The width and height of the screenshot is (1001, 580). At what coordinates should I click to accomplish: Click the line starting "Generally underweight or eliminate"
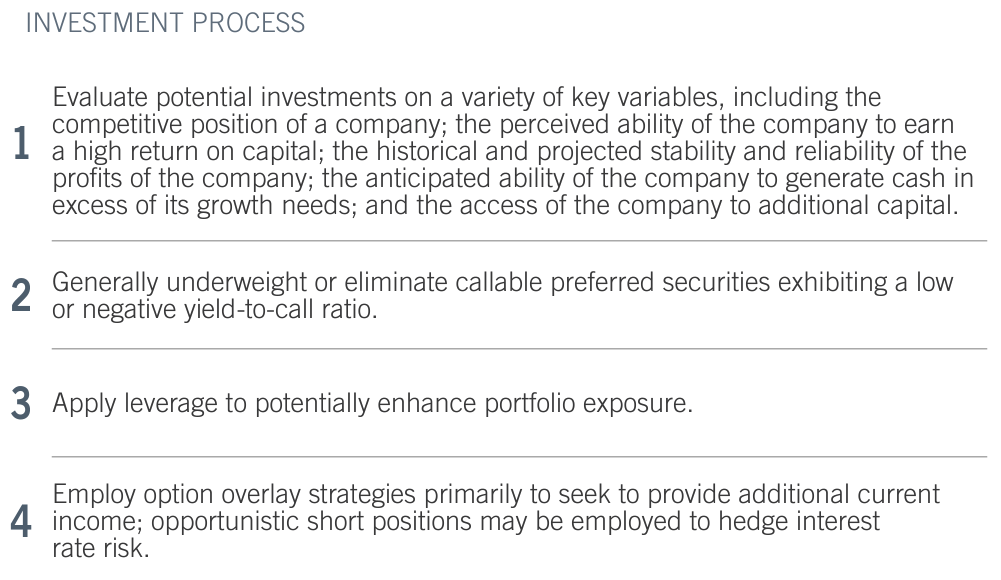502,283
